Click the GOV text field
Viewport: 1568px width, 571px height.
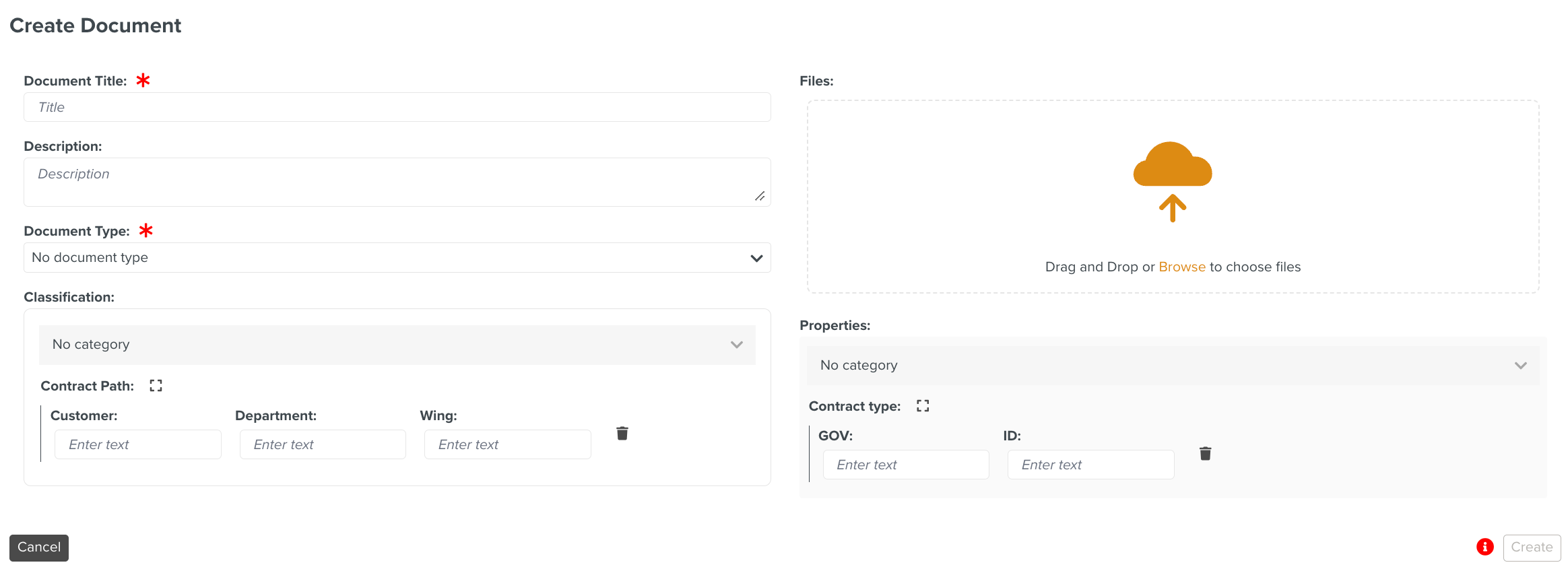905,465
